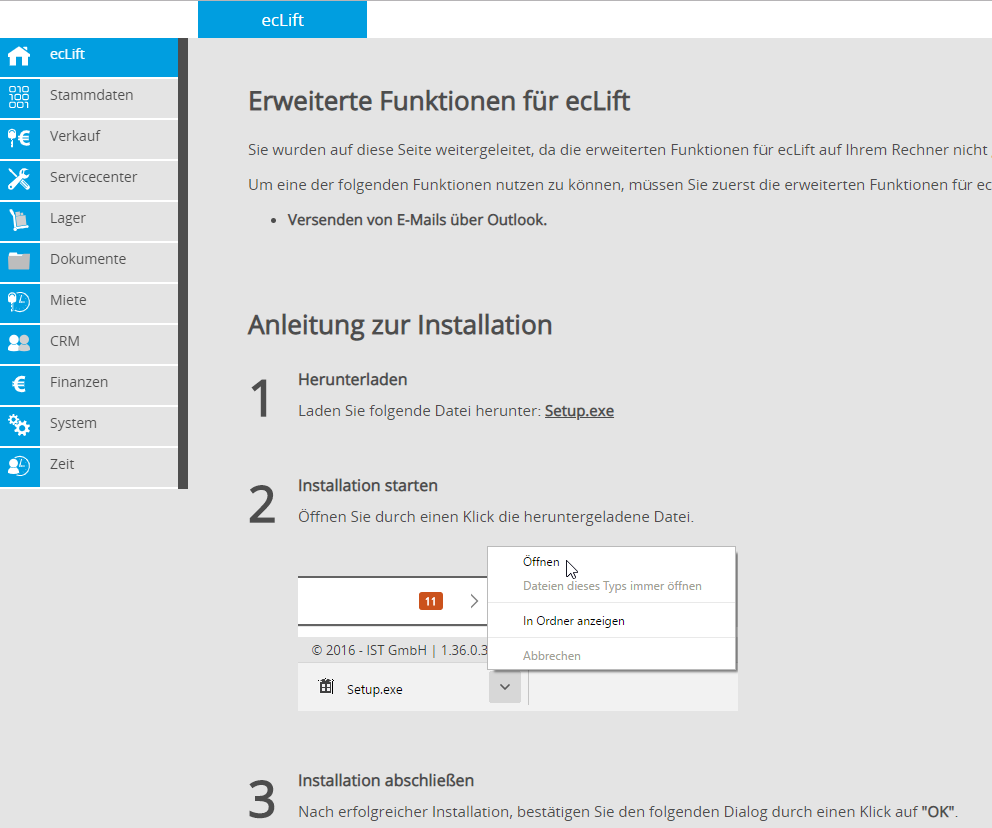Switch to the ecLift top tab

tap(282, 20)
